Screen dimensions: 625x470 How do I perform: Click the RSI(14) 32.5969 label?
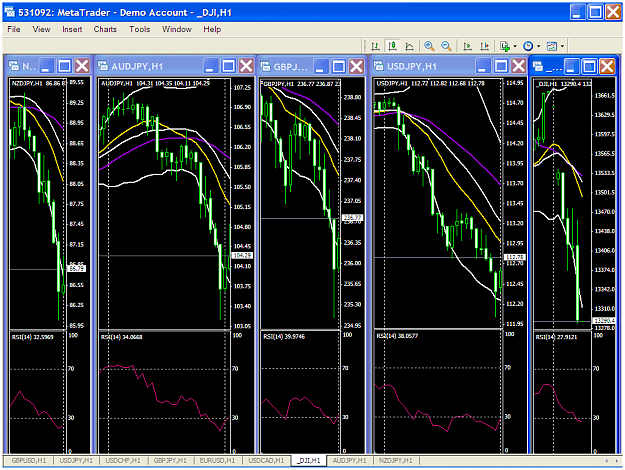pos(32,337)
